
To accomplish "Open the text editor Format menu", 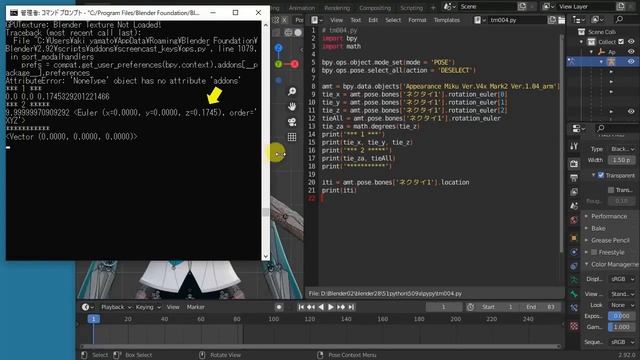I will (417, 20).
